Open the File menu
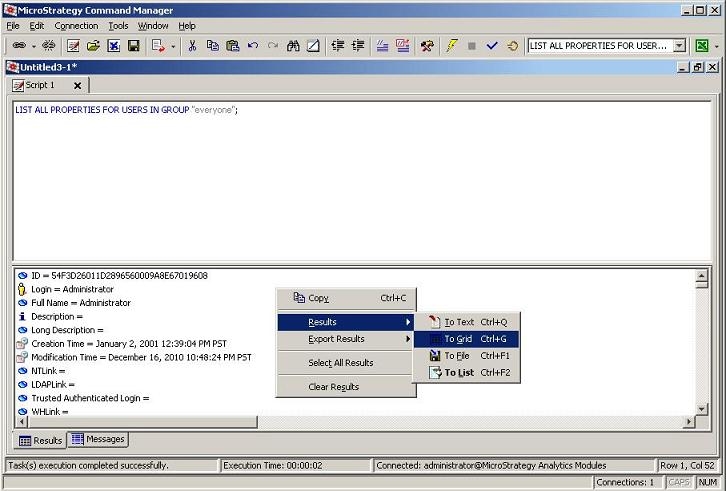 [x=13, y=26]
